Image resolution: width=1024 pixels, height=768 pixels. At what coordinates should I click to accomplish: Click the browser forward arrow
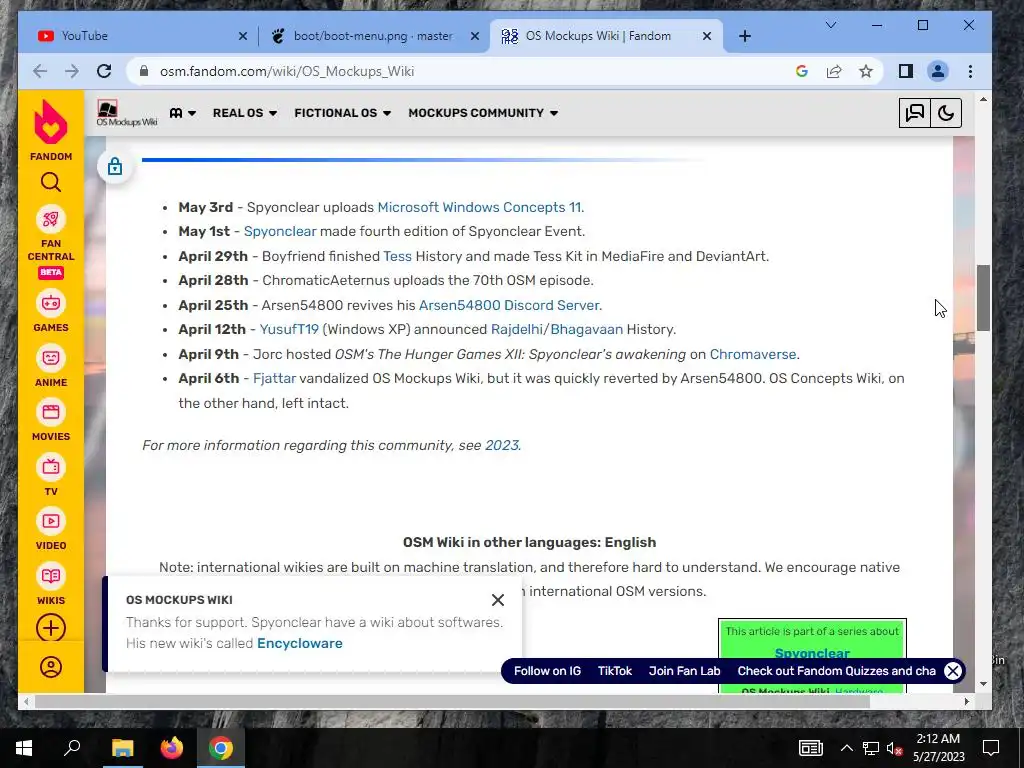[x=72, y=71]
